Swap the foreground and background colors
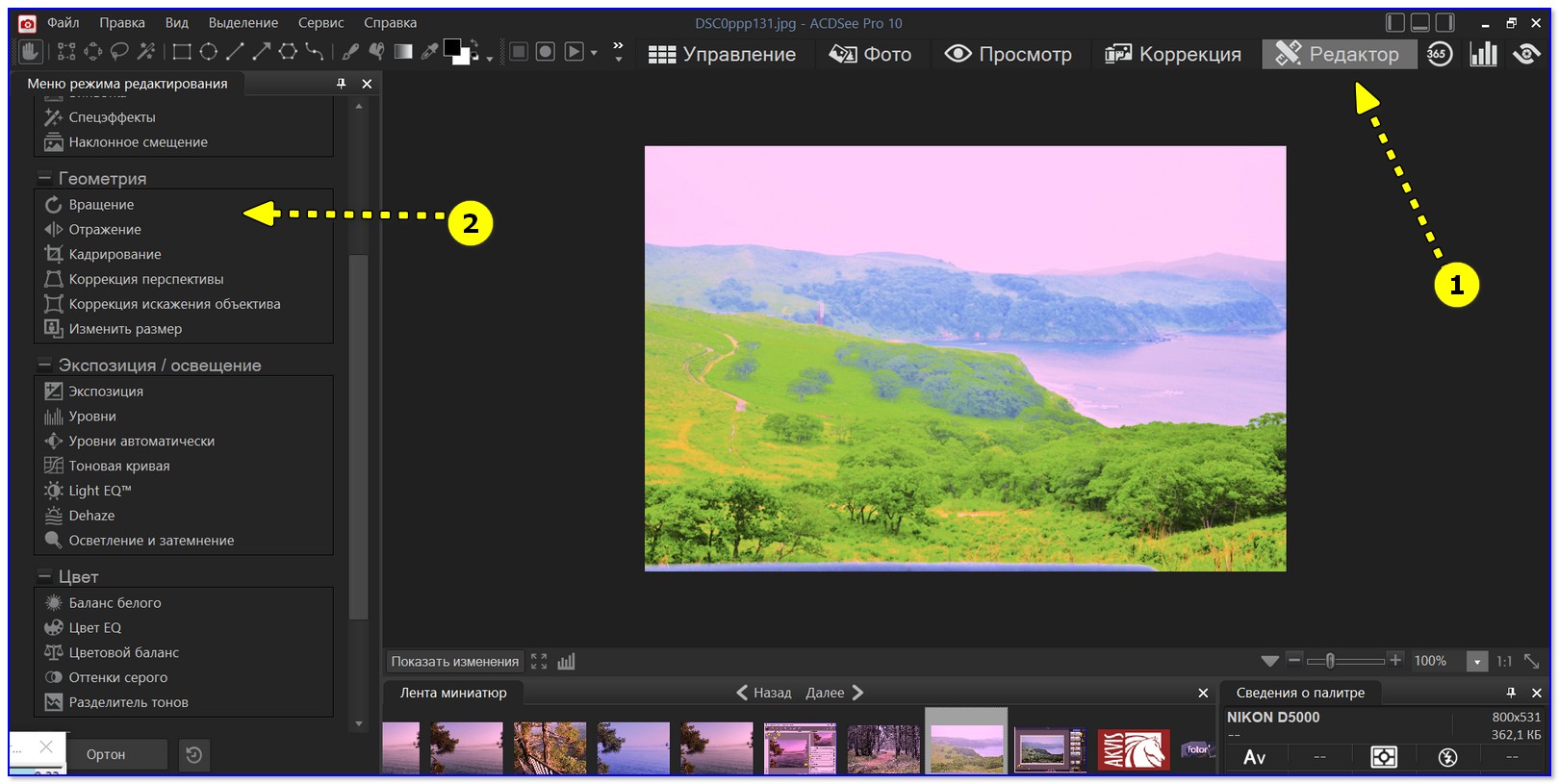 474,43
